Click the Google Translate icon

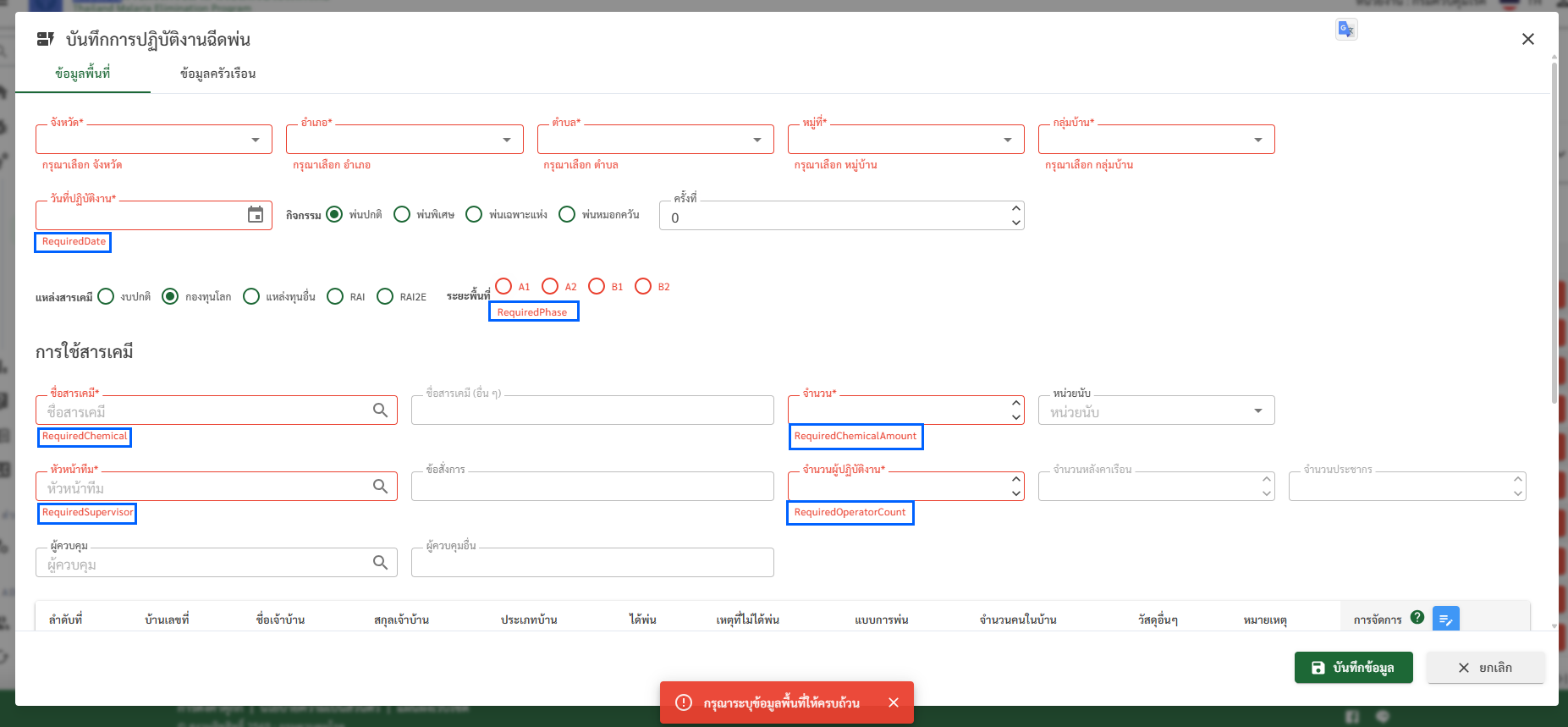point(1346,30)
